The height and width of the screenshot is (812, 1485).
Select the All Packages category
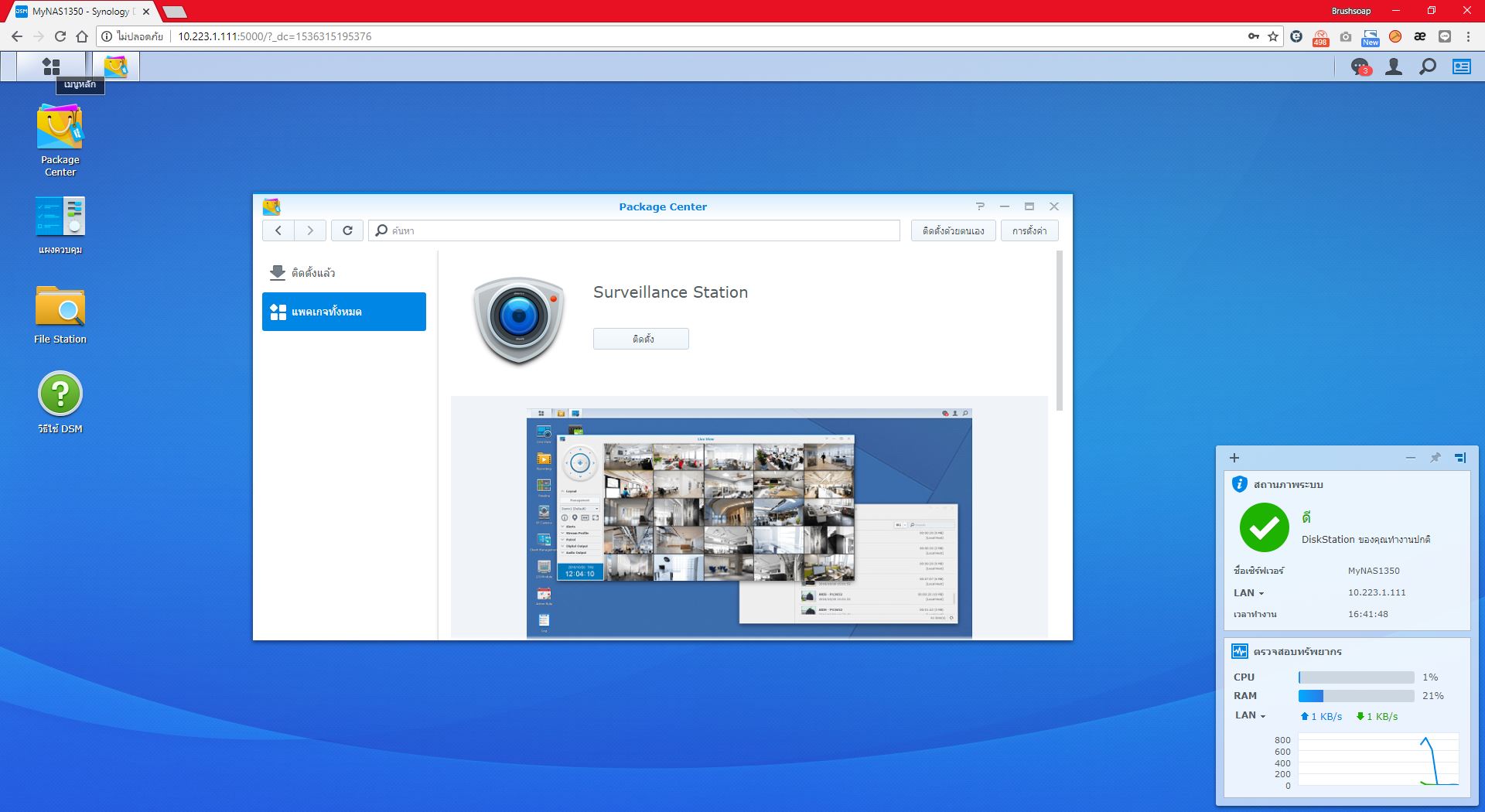click(344, 312)
